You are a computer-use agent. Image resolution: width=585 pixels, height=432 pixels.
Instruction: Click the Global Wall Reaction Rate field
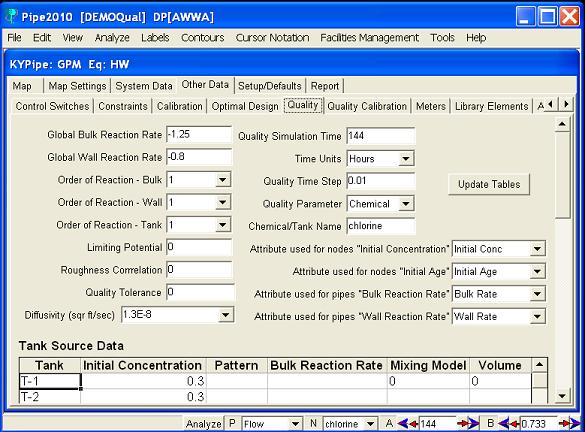point(198,157)
